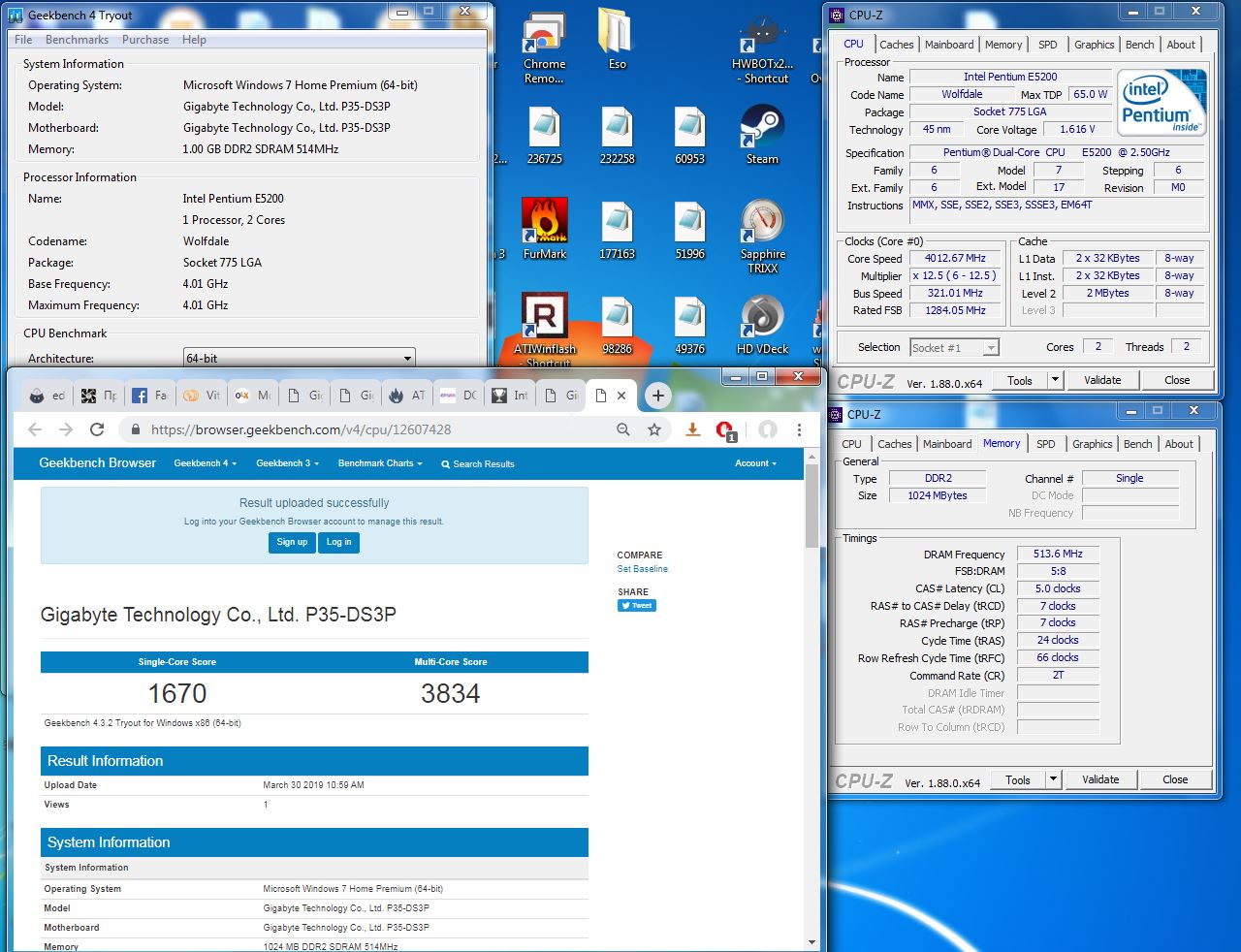
Task: Launch FurMark desktop shortcut
Action: coord(544,230)
